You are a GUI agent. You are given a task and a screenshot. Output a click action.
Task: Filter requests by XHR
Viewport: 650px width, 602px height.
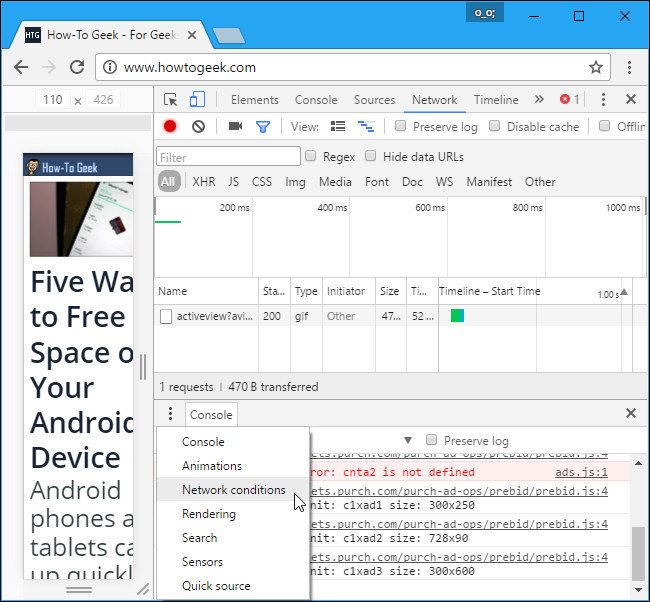click(x=204, y=182)
